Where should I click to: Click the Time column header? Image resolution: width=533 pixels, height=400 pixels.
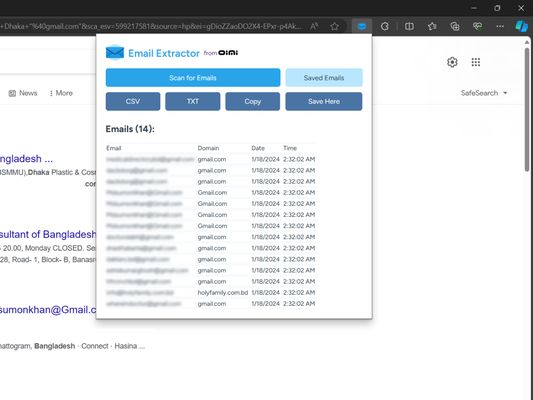[290, 148]
